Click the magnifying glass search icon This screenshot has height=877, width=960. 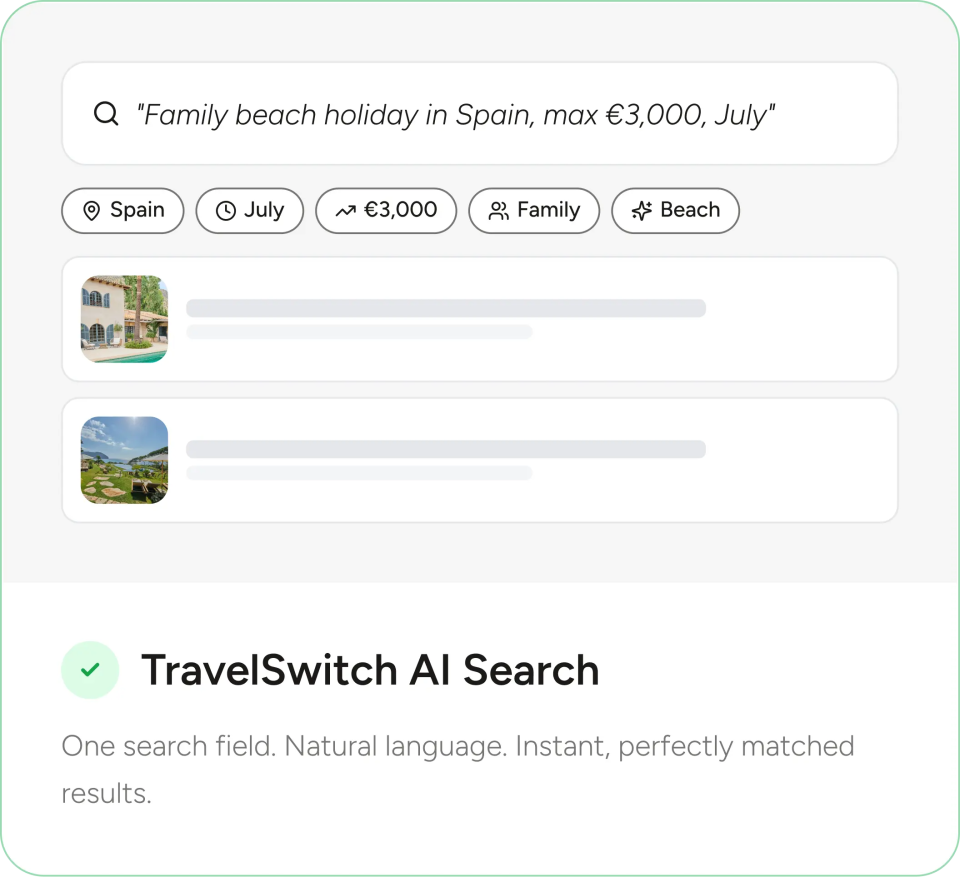point(106,114)
